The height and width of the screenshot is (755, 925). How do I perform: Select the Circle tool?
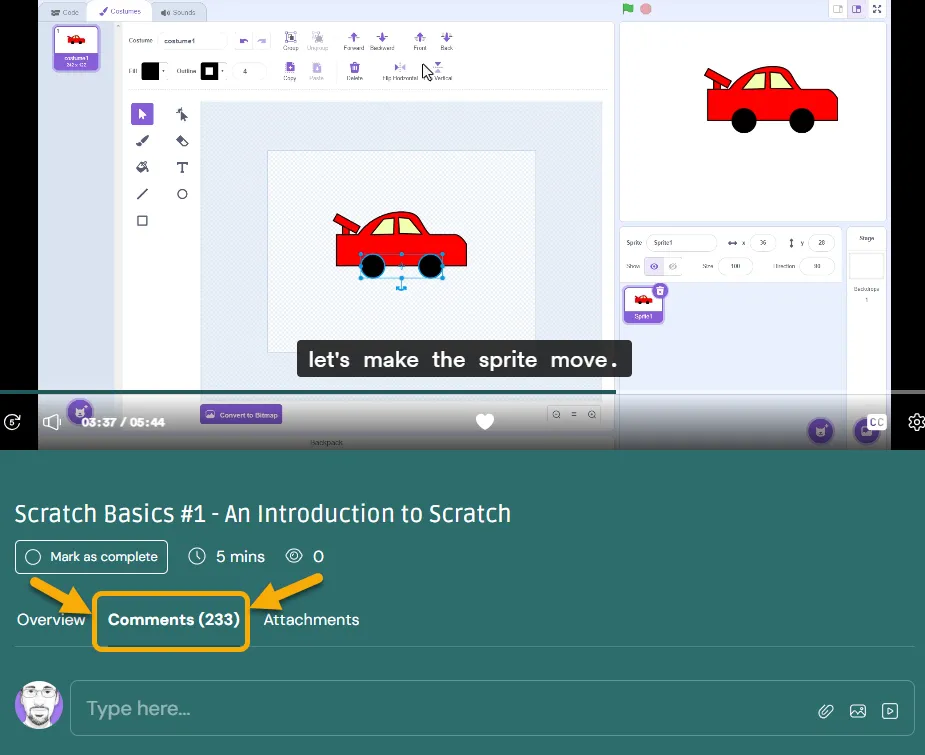pos(182,194)
